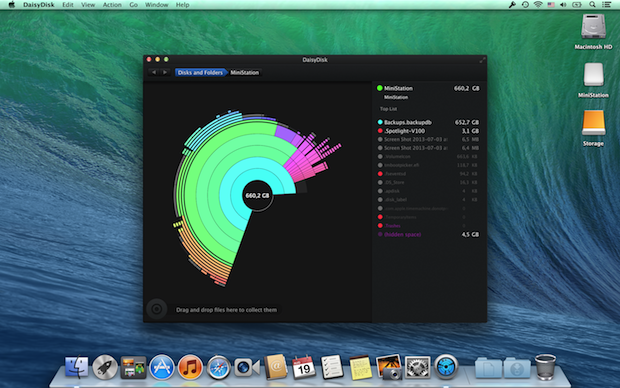The height and width of the screenshot is (388, 620).
Task: Open the Wi-Fi status menu
Action: pyautogui.click(x=538, y=5)
